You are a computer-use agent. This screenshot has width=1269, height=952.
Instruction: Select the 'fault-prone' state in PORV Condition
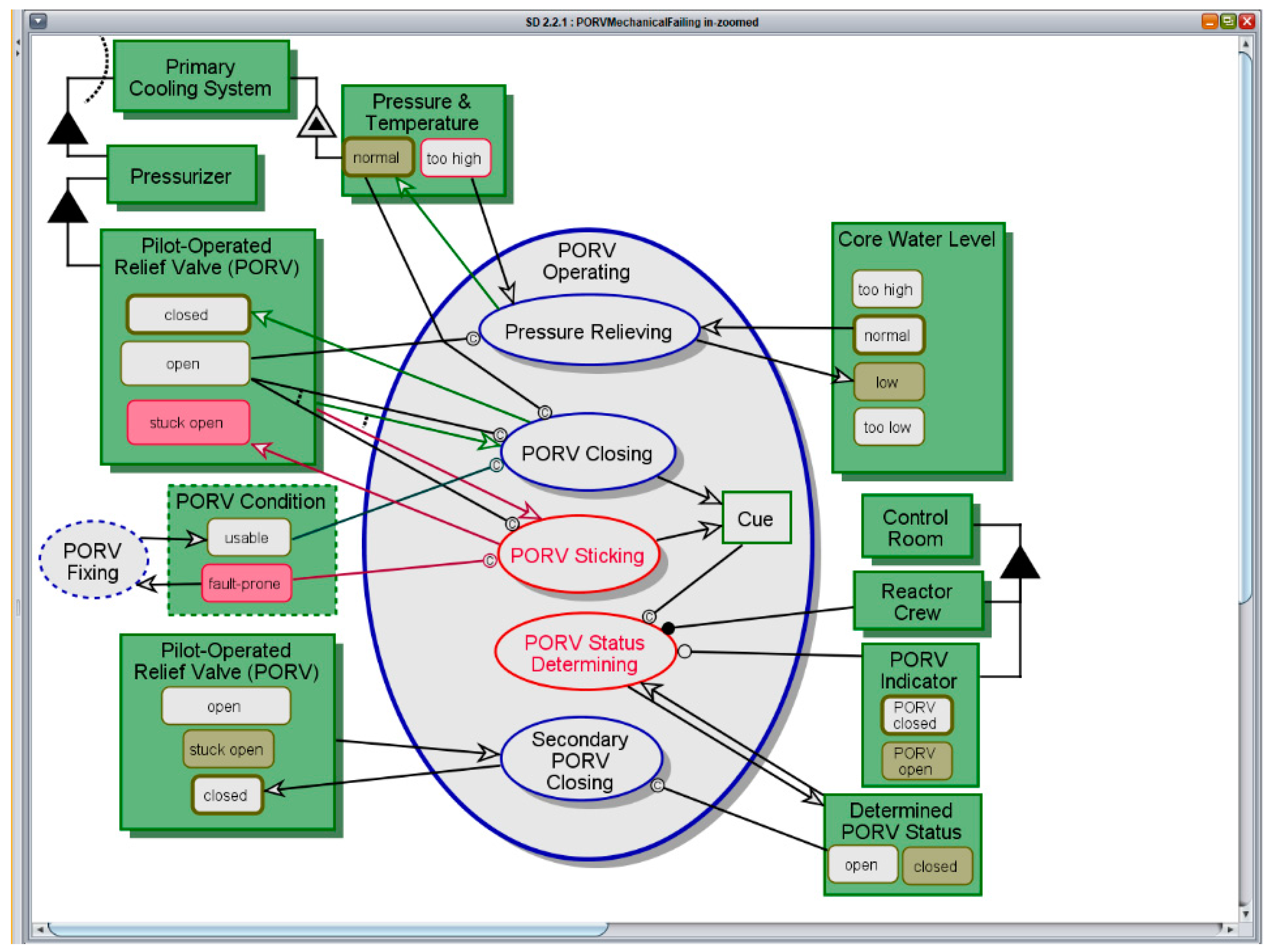(245, 583)
